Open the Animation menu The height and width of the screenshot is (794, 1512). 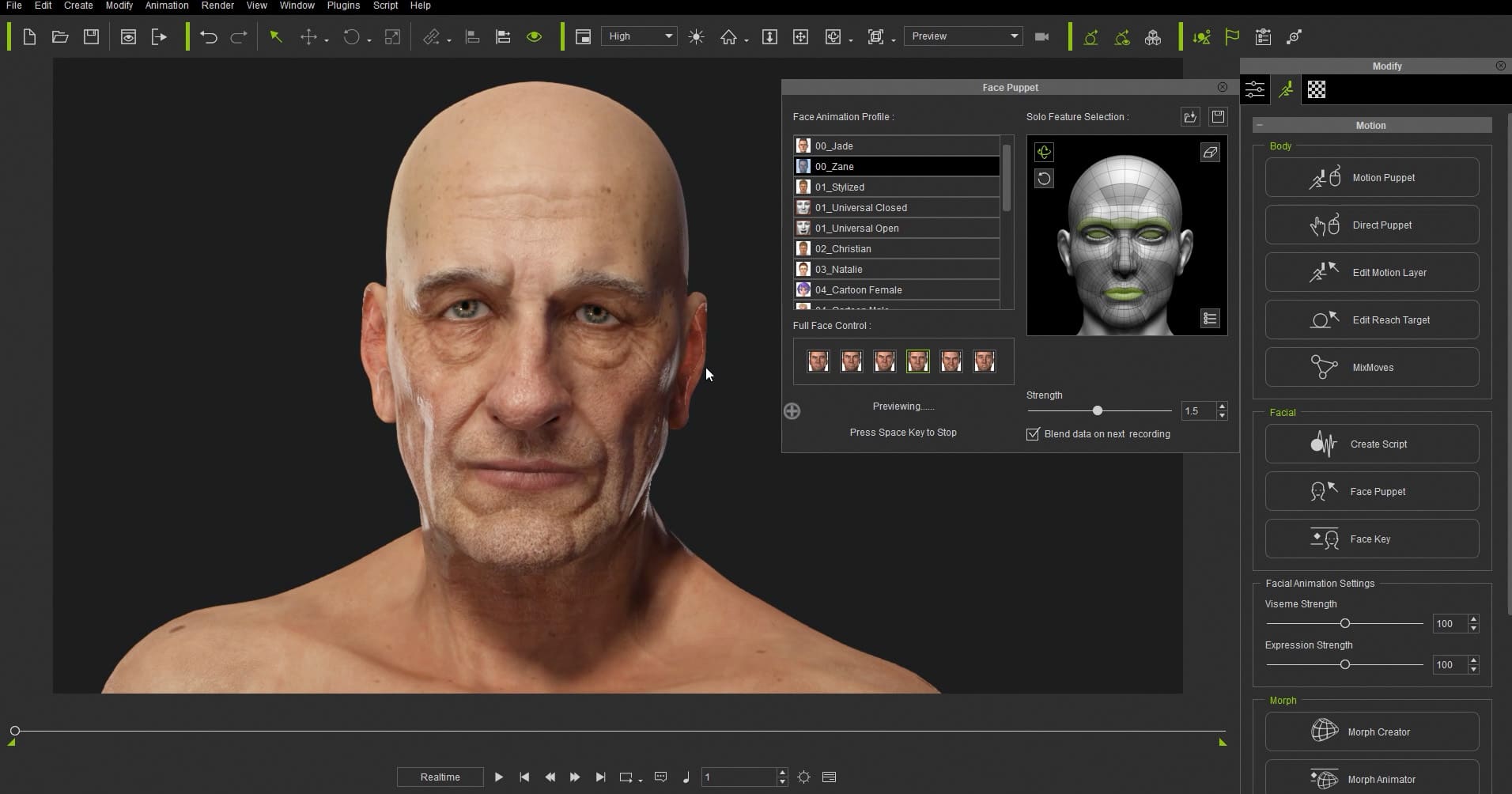coord(166,6)
